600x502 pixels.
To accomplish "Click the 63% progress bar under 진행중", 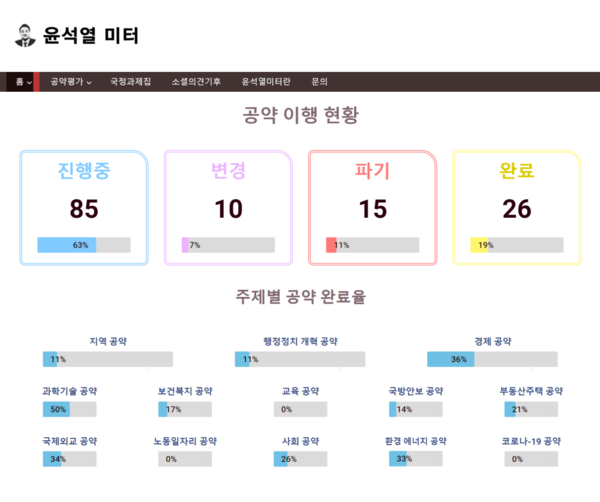I will point(84,245).
